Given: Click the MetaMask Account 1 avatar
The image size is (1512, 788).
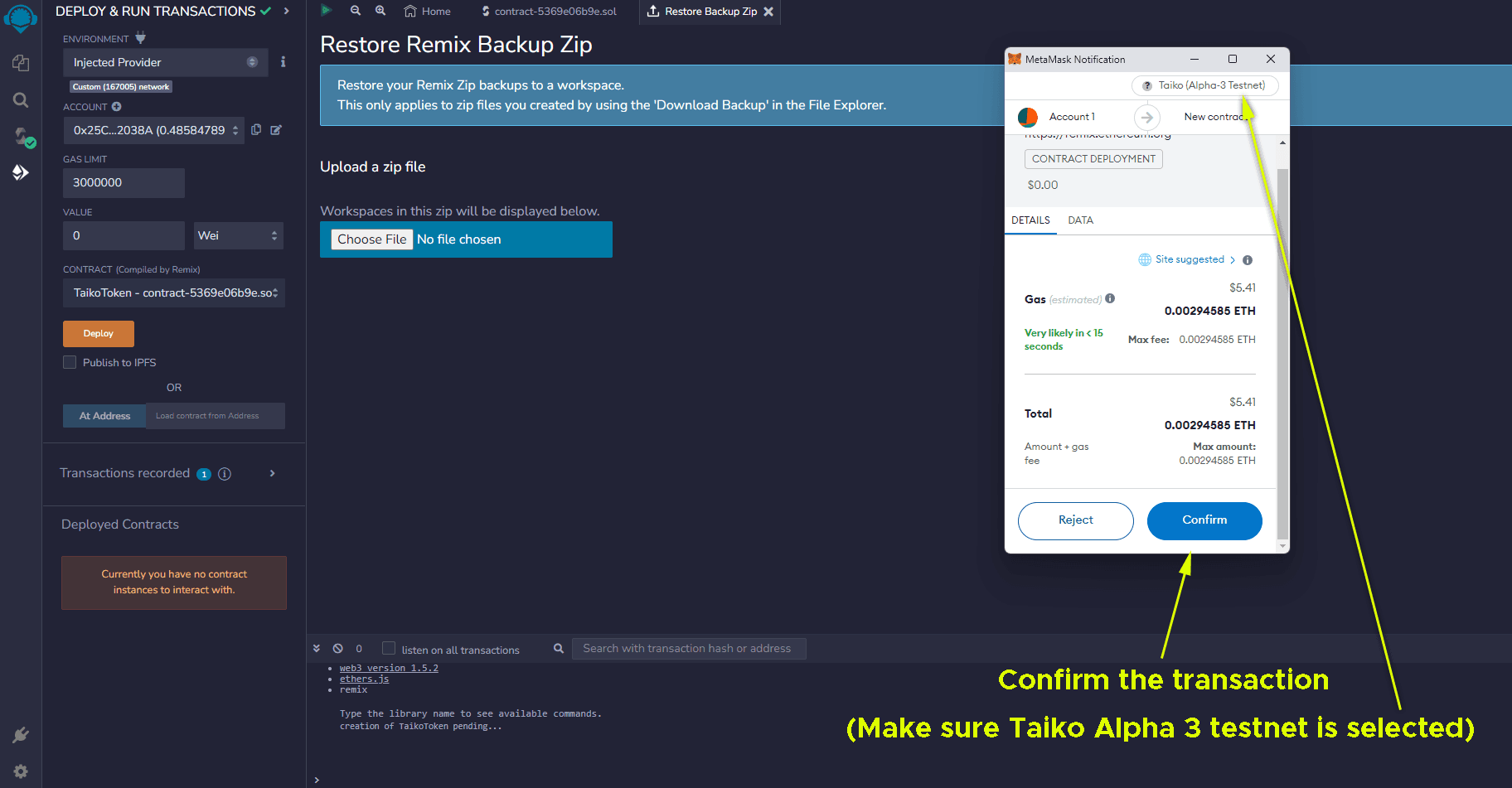Looking at the screenshot, I should point(1028,118).
